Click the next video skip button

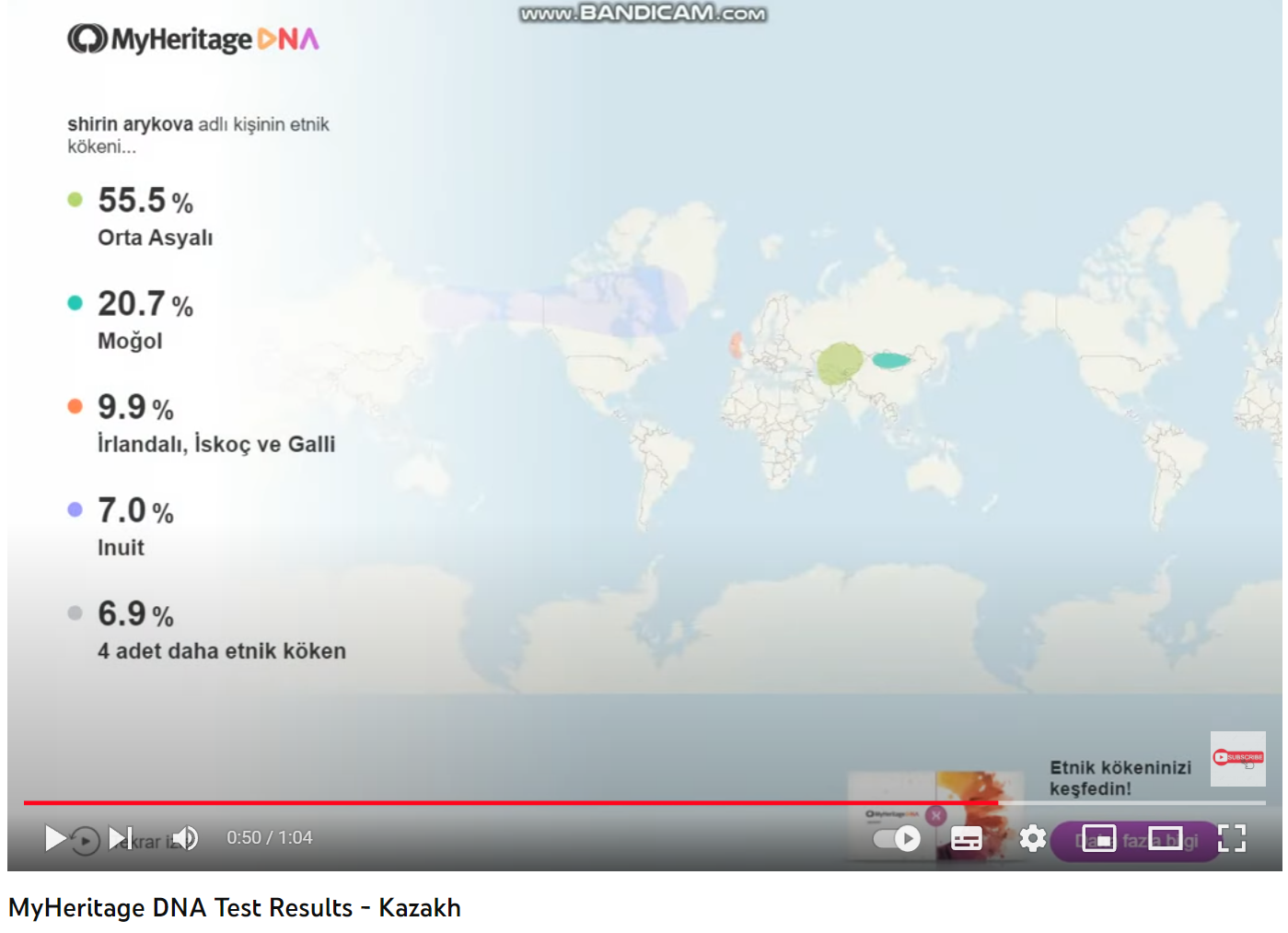pyautogui.click(x=121, y=838)
